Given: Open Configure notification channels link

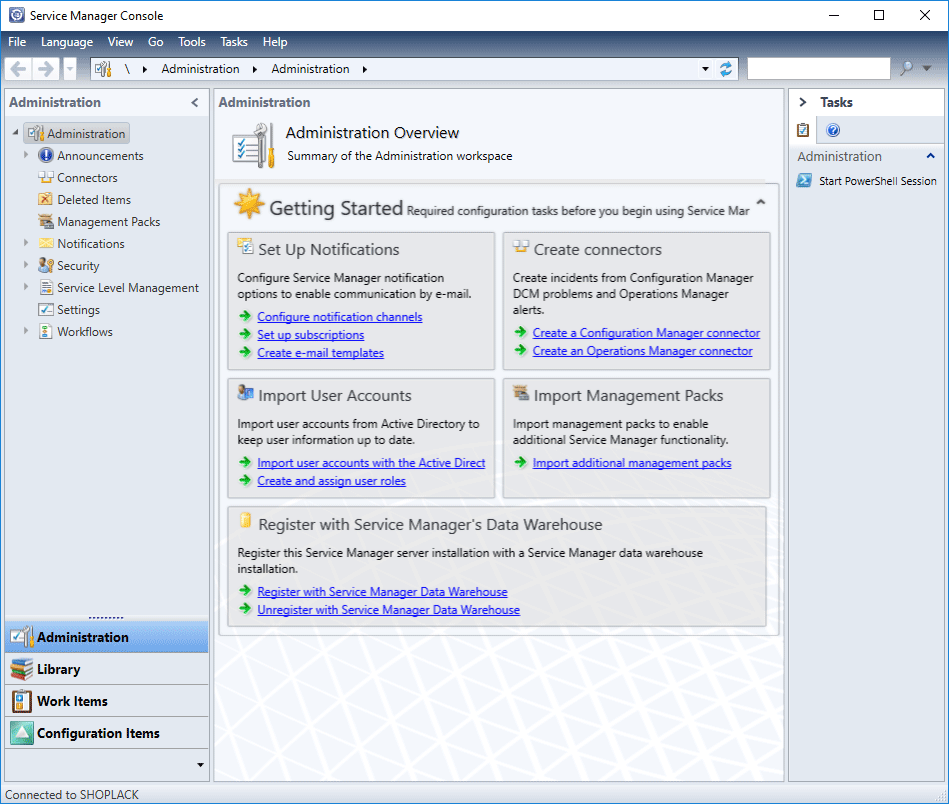Looking at the screenshot, I should pyautogui.click(x=340, y=317).
